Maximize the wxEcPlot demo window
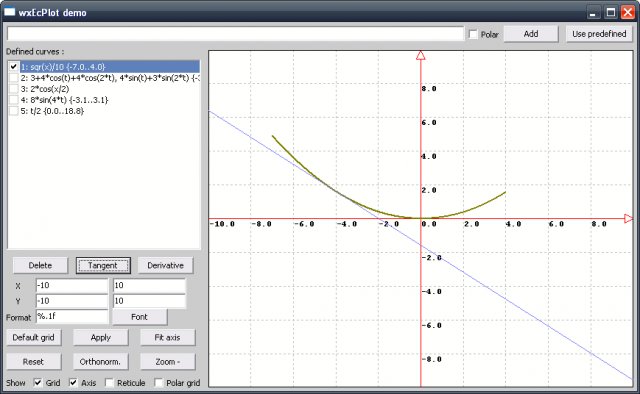The height and width of the screenshot is (394, 640). pyautogui.click(x=611, y=12)
